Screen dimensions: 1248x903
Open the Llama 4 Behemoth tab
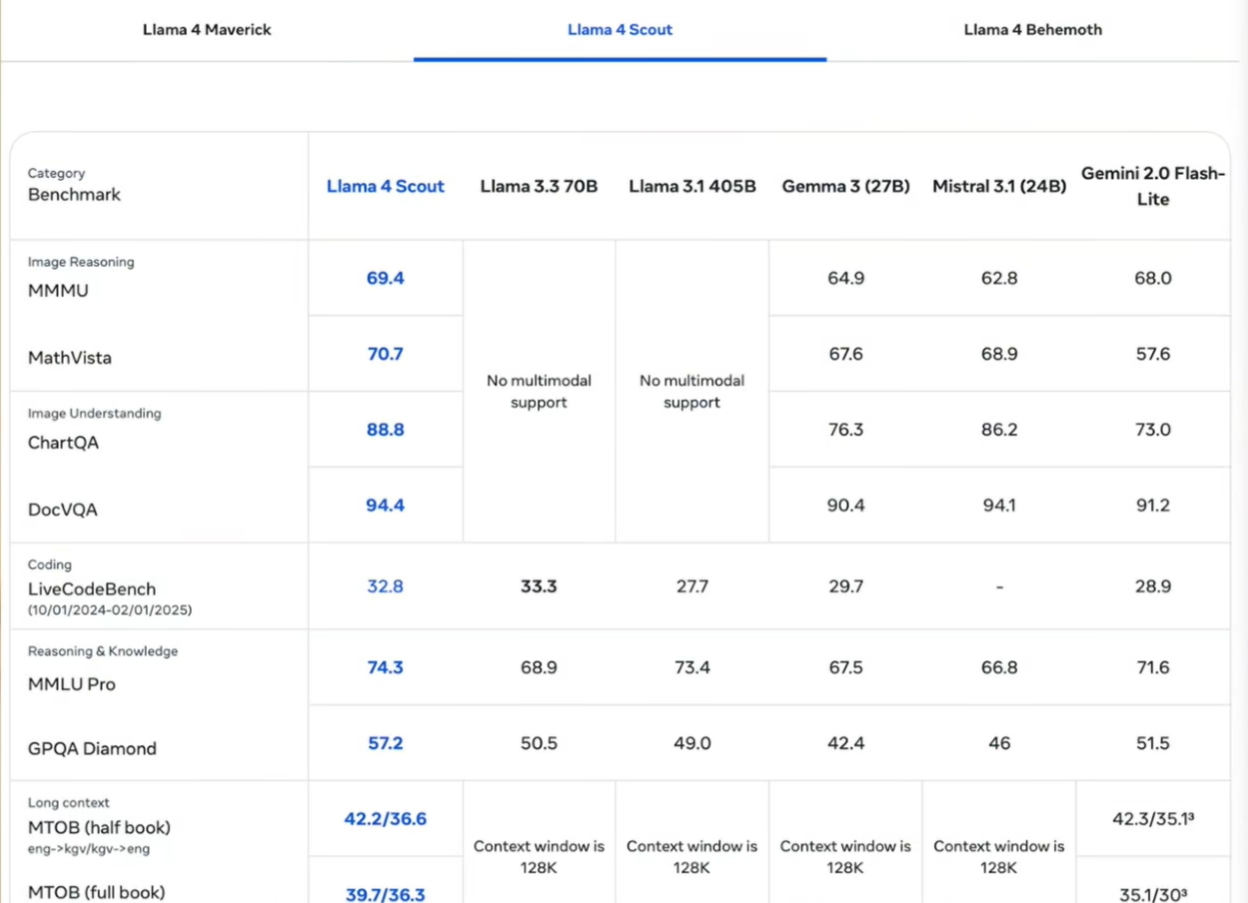(1033, 29)
